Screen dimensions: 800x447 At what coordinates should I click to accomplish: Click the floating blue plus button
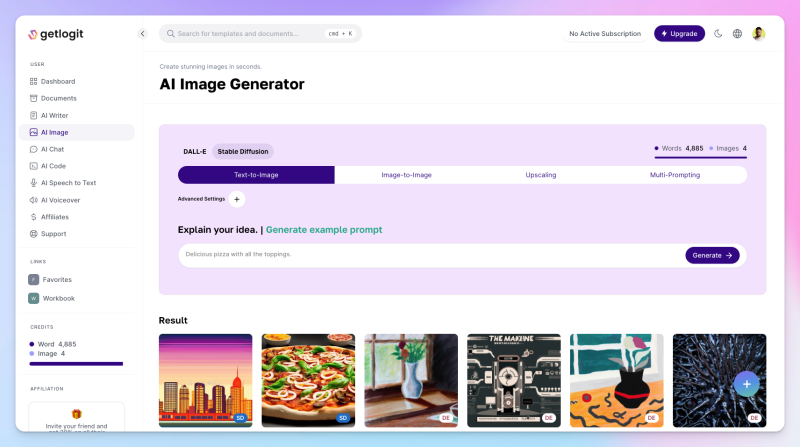(x=747, y=384)
